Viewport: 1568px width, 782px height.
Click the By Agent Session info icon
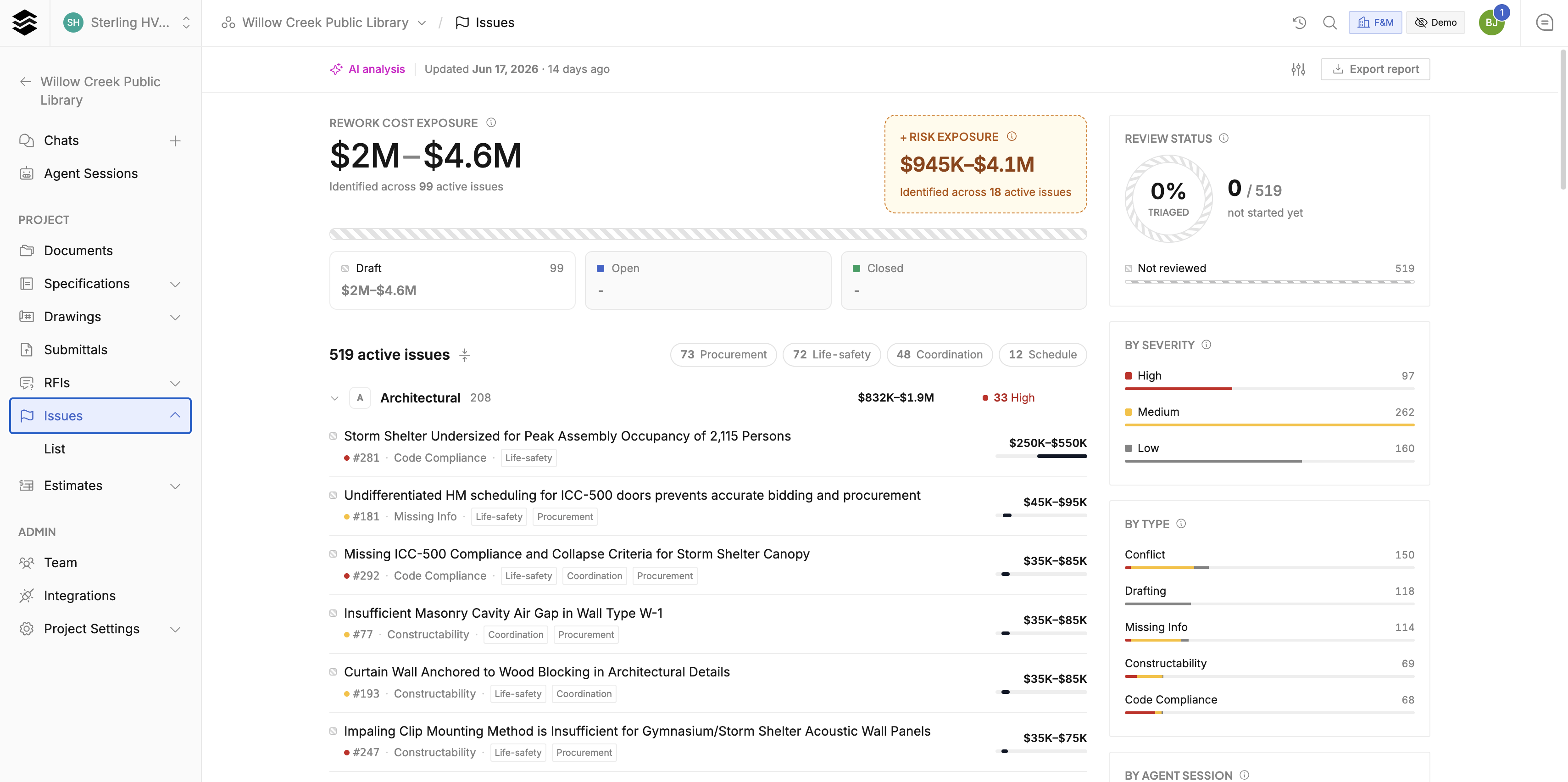(1244, 775)
